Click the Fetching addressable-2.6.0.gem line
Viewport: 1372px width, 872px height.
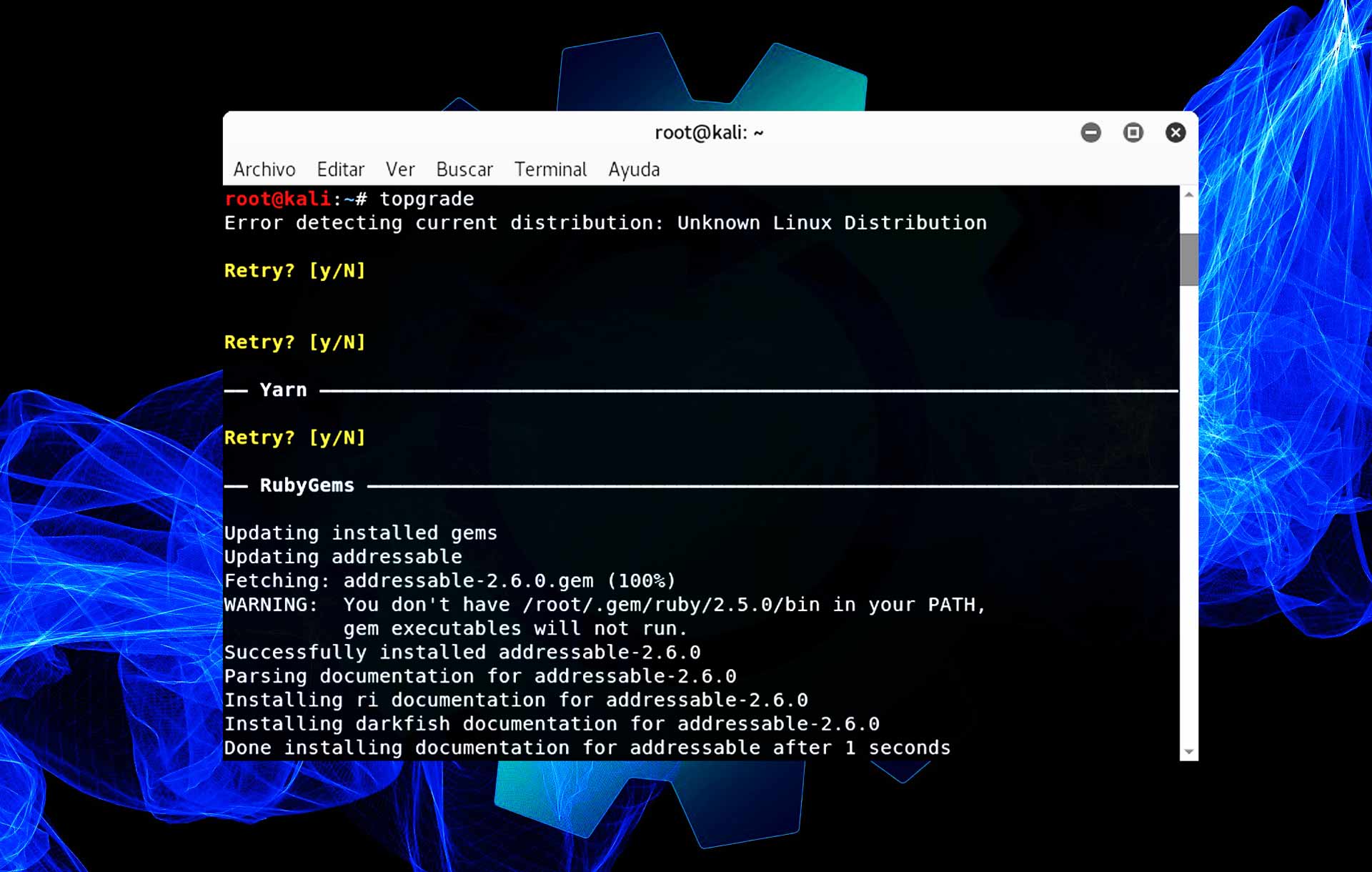click(x=450, y=580)
